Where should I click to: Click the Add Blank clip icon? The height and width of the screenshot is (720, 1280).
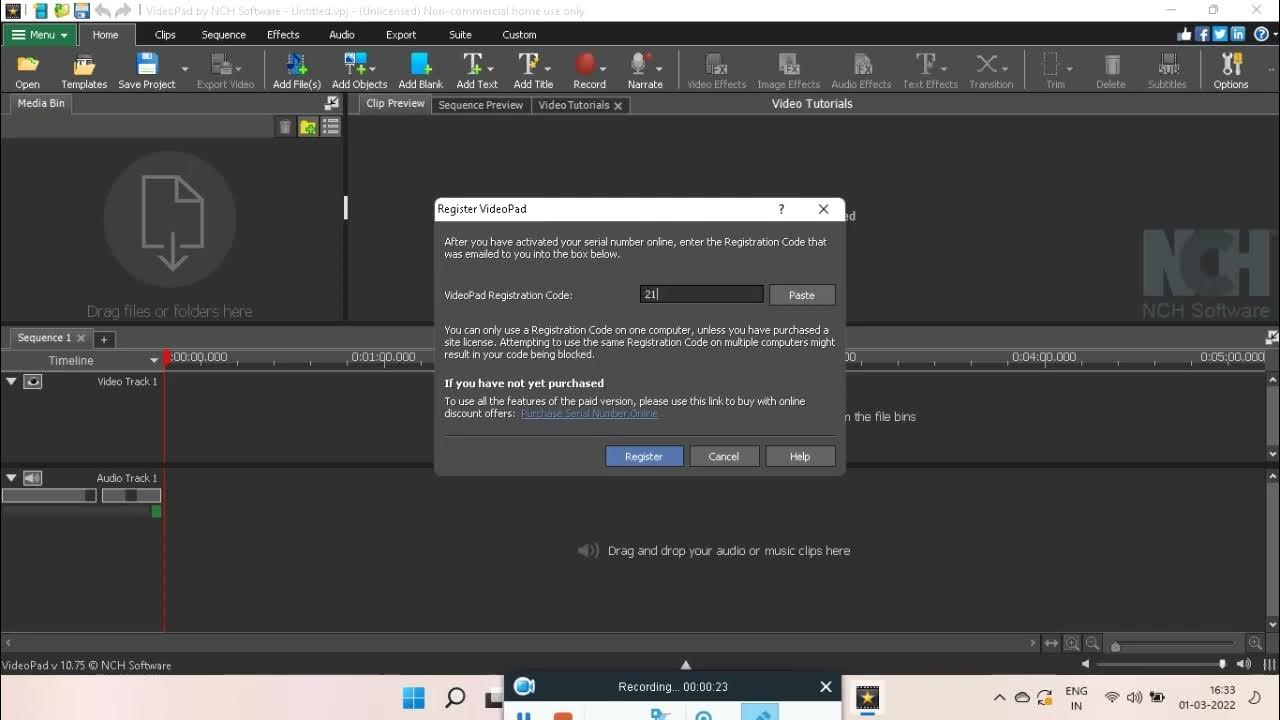(x=420, y=65)
